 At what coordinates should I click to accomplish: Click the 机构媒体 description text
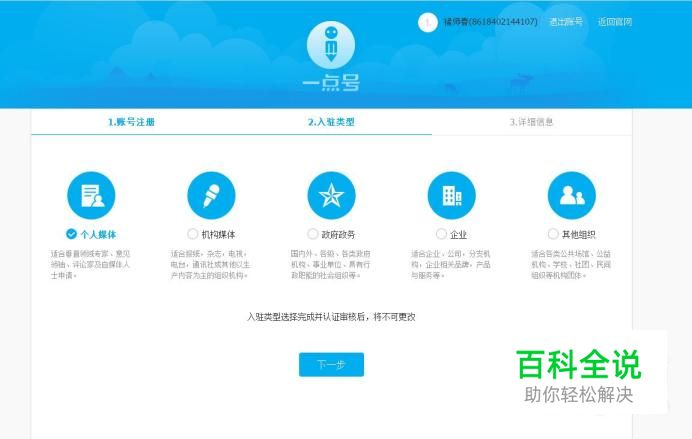[x=210, y=264]
